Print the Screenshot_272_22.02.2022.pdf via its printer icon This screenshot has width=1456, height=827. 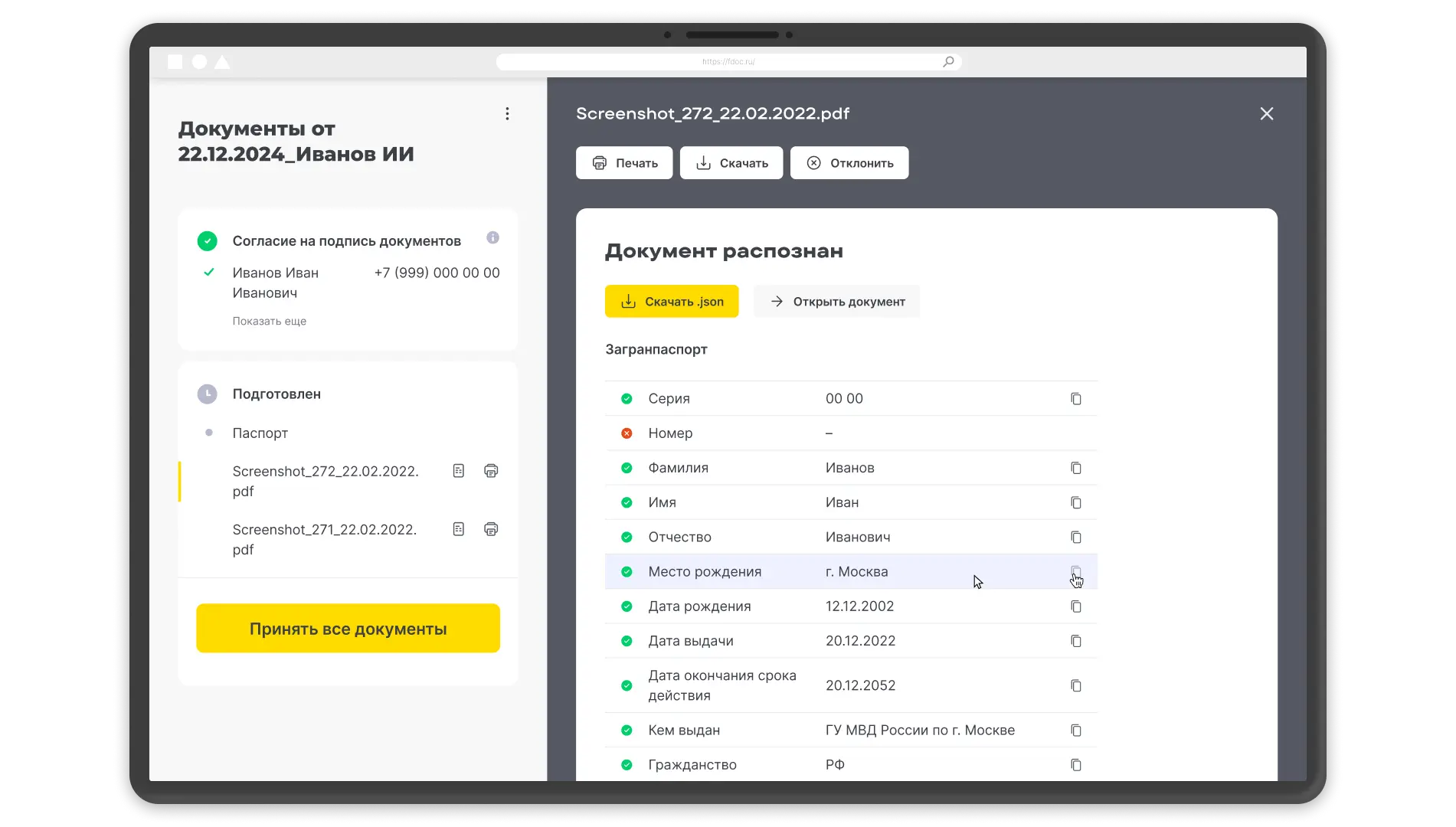pyautogui.click(x=491, y=471)
